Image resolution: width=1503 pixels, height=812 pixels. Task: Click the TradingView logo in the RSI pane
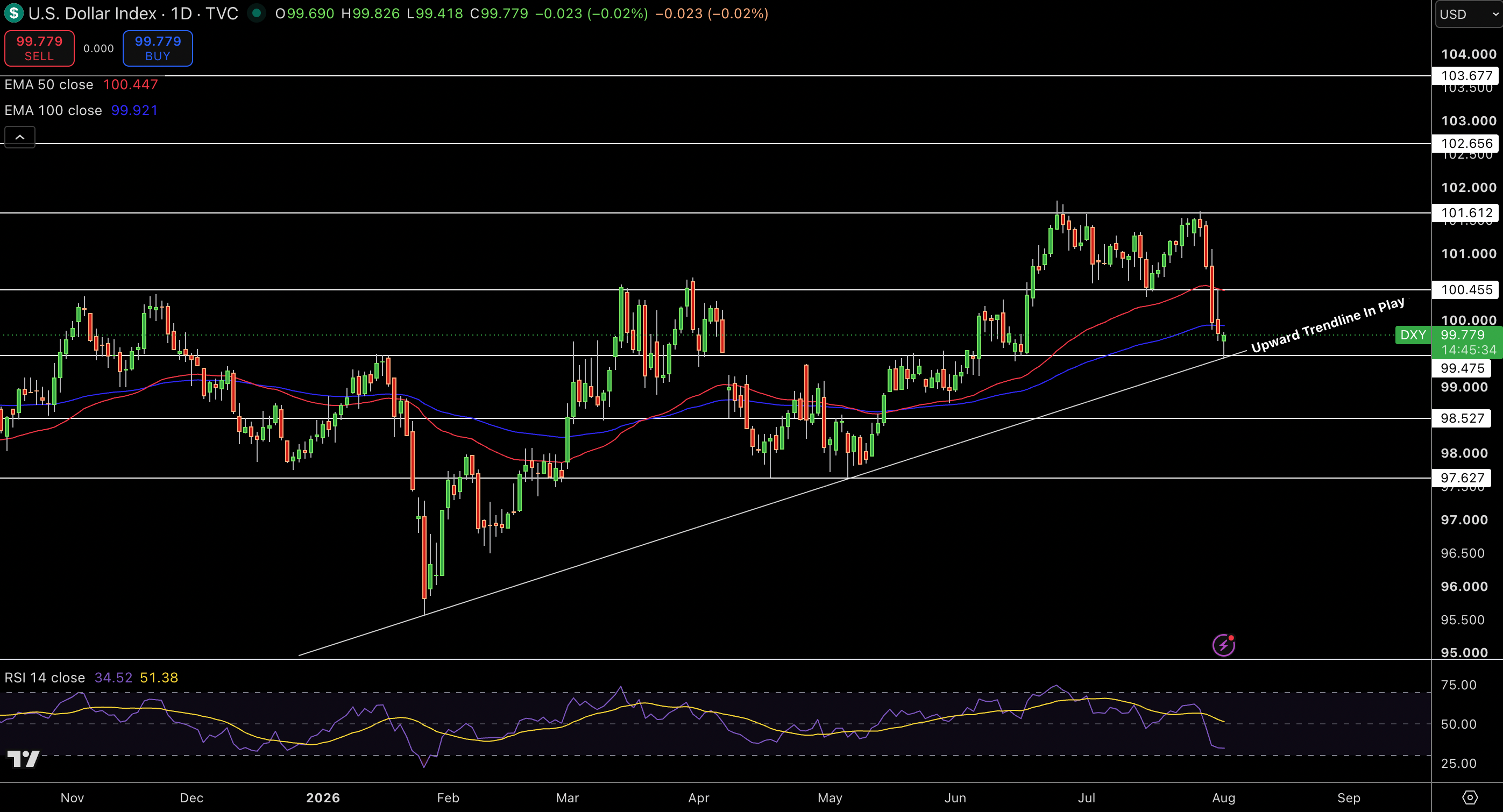pos(23,758)
